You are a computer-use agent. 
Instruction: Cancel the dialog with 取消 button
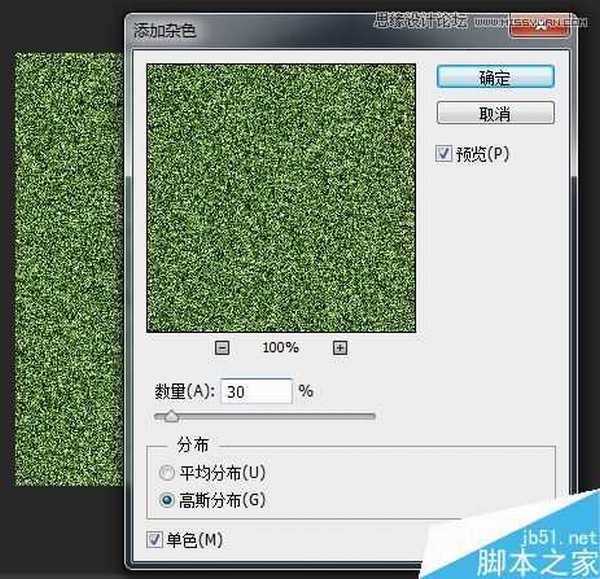point(495,113)
